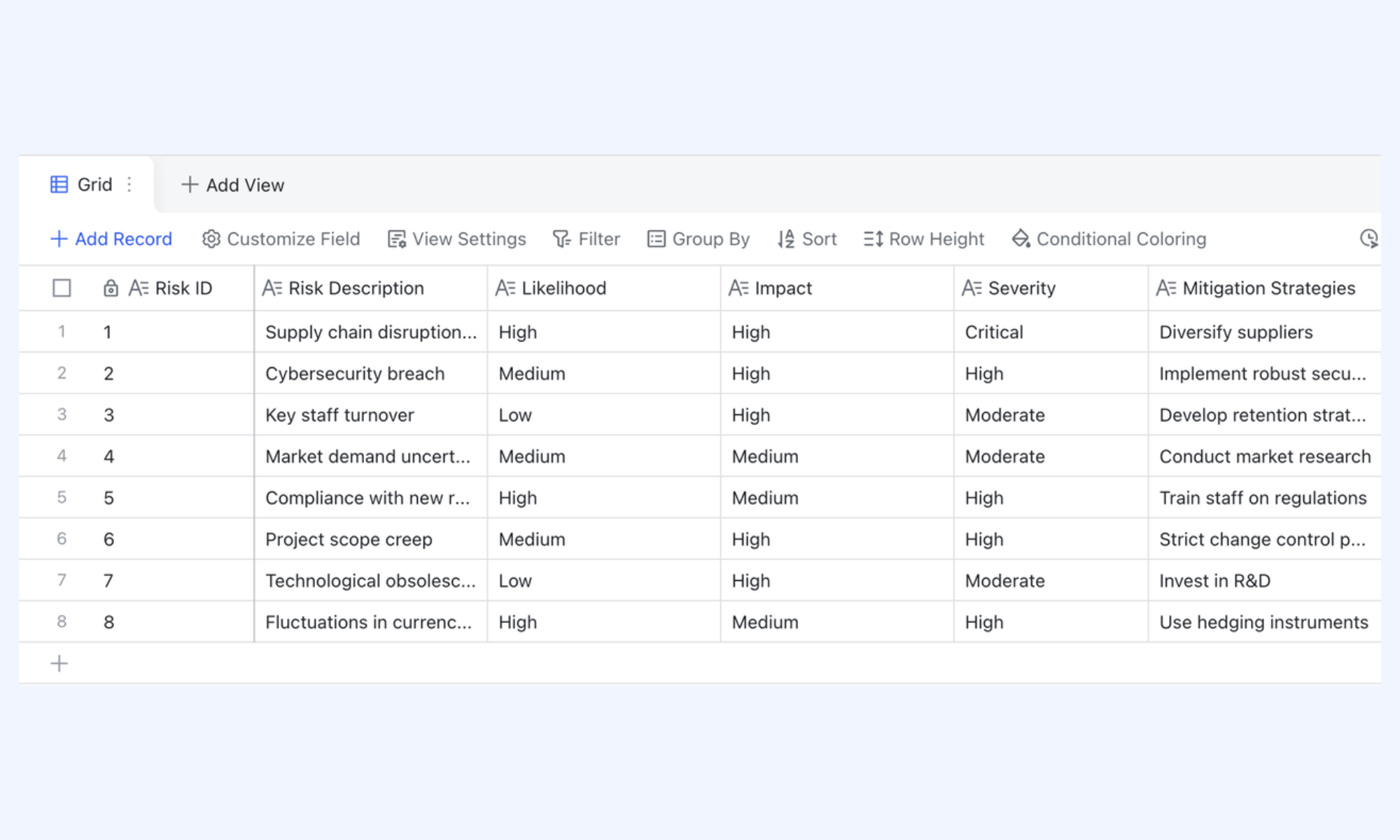Open Sort options
The image size is (1400, 840).
coord(806,239)
